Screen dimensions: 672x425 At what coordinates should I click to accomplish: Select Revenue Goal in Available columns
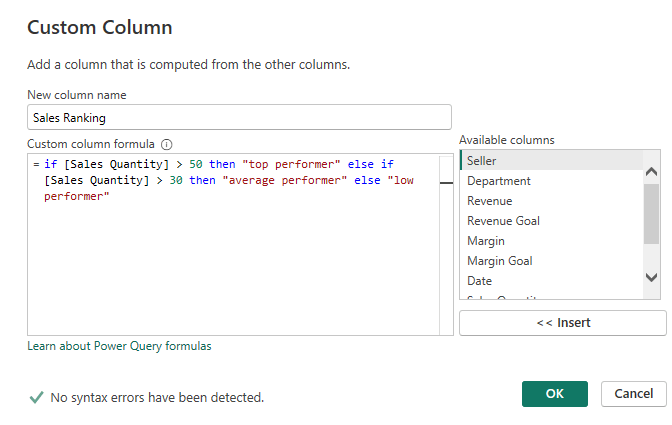[551, 221]
